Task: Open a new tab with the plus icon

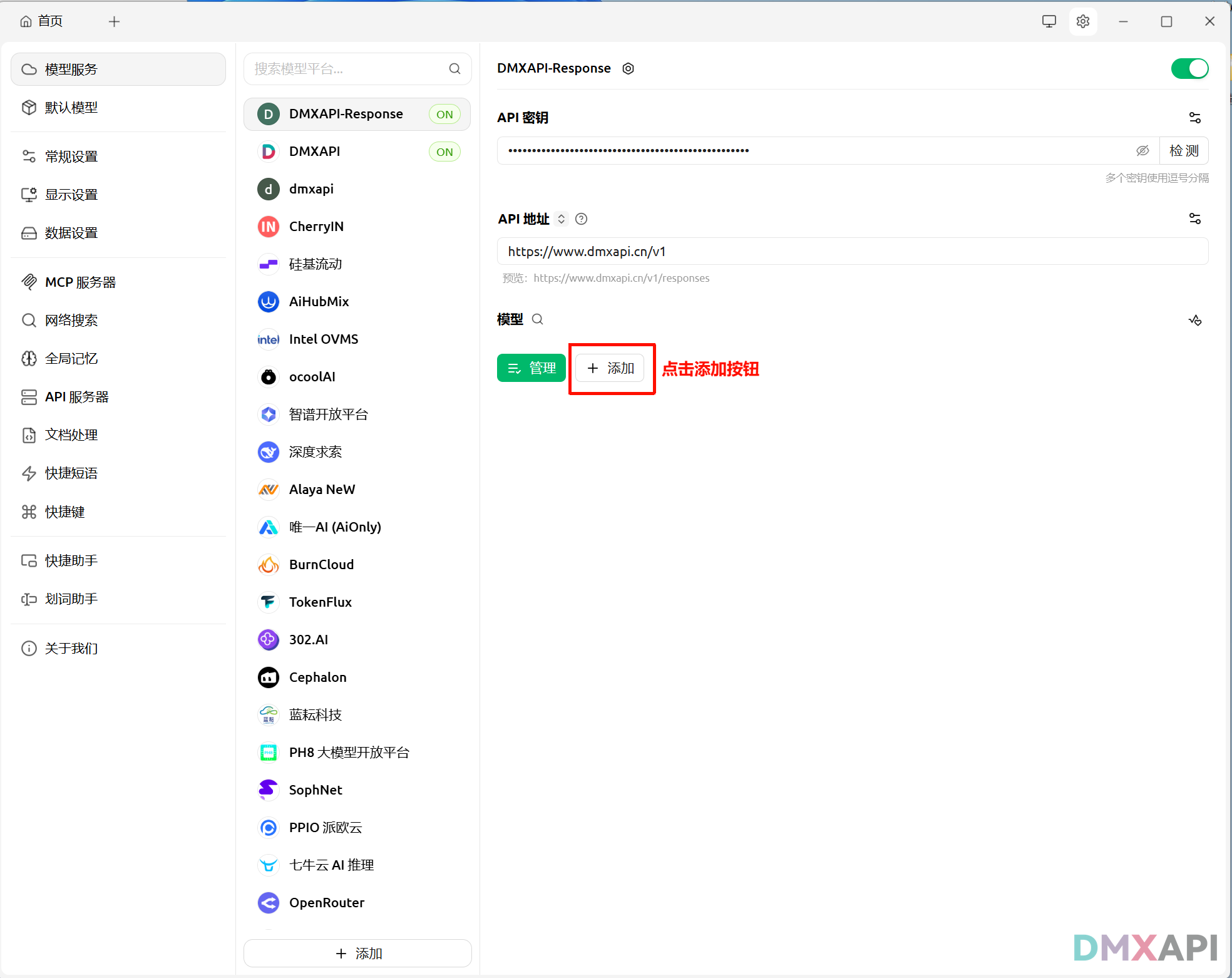Action: [114, 22]
